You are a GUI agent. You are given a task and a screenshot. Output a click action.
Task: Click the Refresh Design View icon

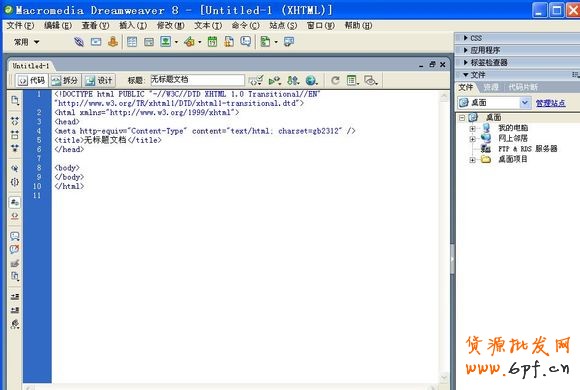point(335,80)
